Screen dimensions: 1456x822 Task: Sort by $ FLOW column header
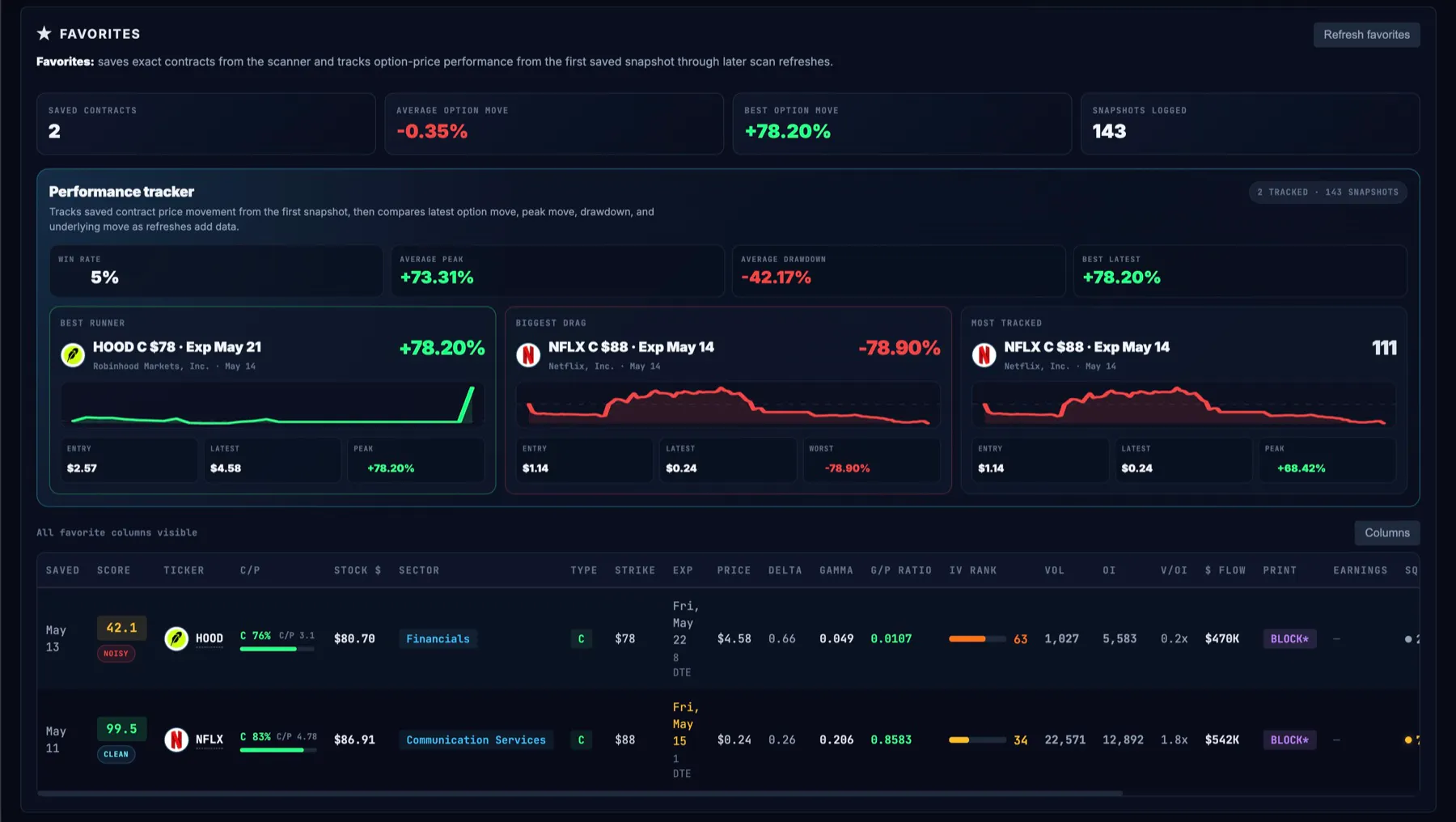click(x=1225, y=570)
